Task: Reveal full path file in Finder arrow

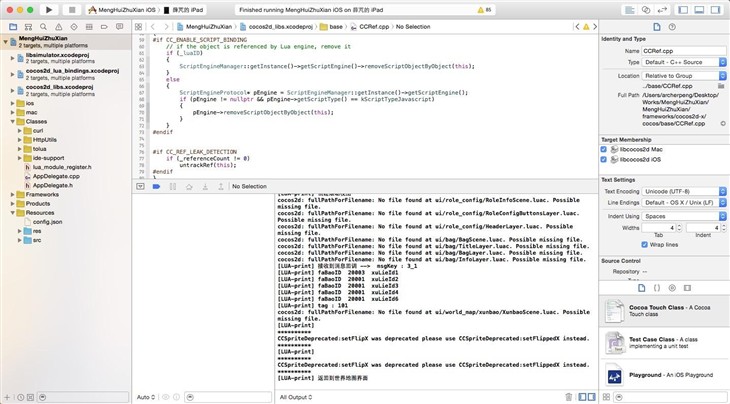Action: 723,124
